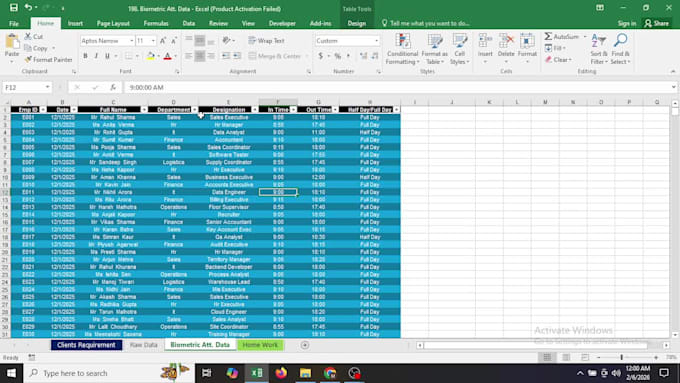The width and height of the screenshot is (680, 383).
Task: Click the Share button
Action: tap(657, 23)
